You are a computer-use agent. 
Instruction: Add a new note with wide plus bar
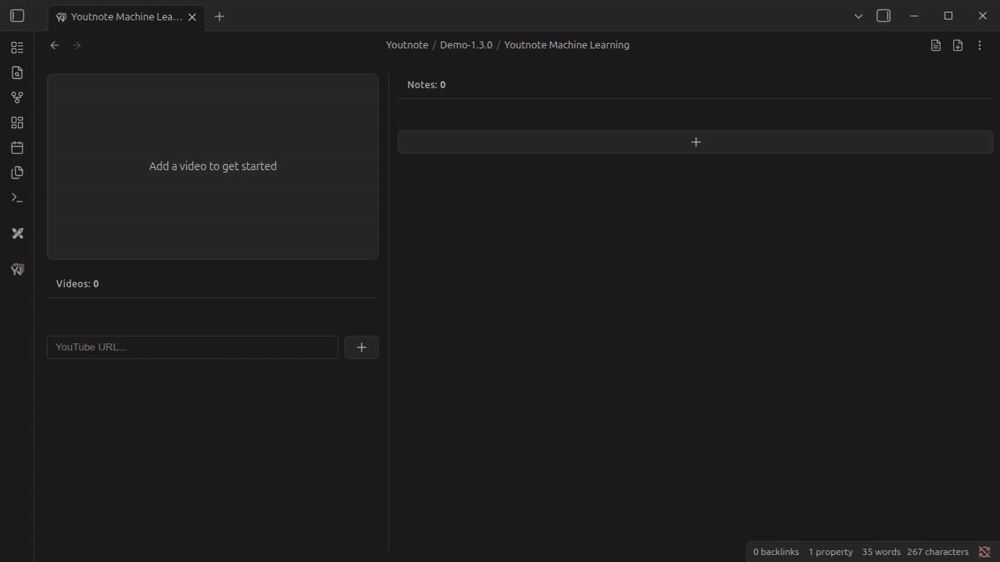[x=695, y=142]
